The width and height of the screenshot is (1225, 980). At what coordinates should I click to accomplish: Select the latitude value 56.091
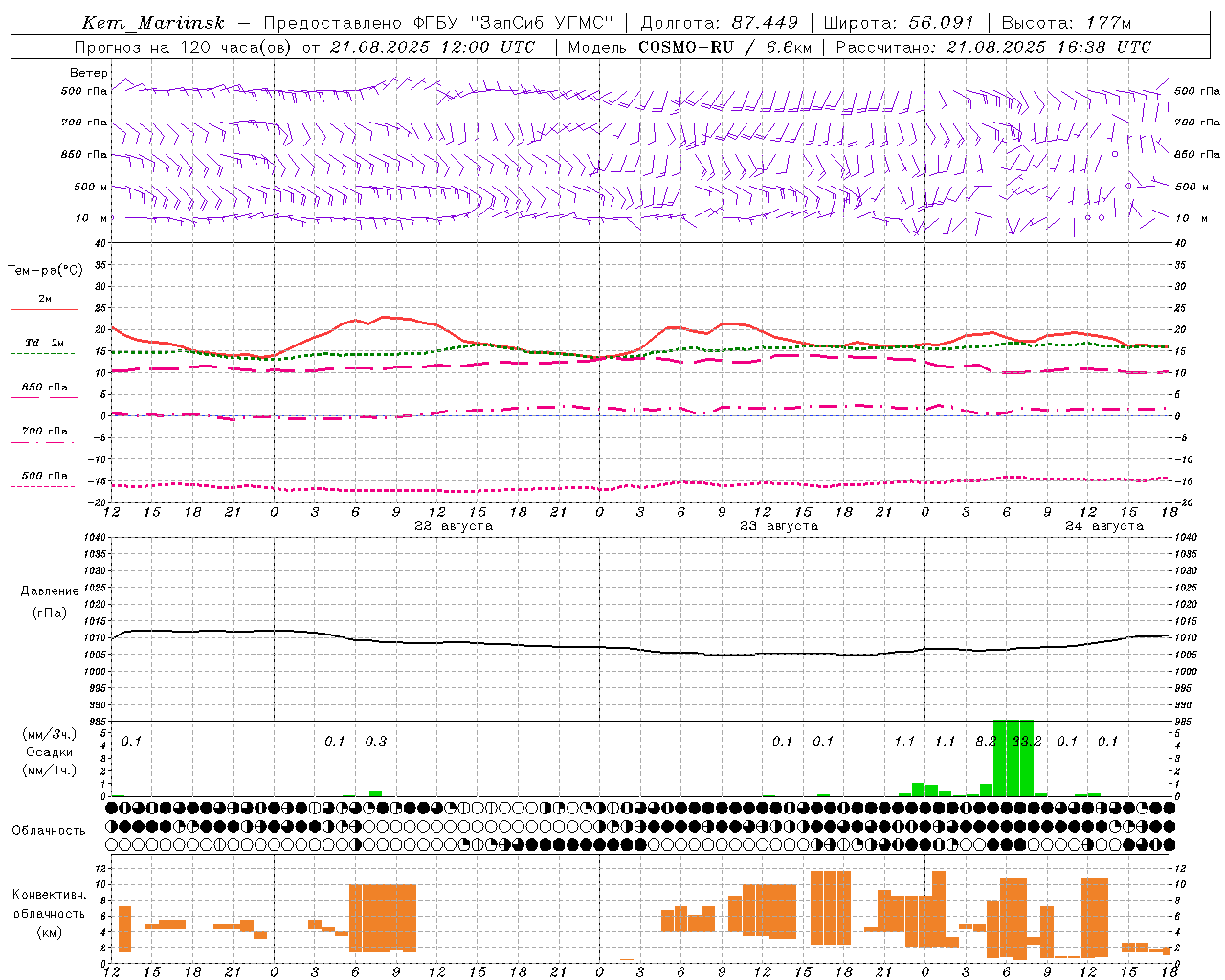pyautogui.click(x=941, y=23)
